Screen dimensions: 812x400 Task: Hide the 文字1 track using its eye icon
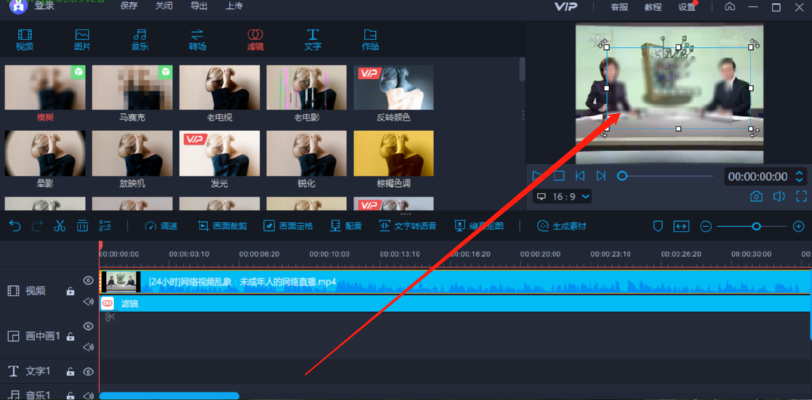click(88, 372)
